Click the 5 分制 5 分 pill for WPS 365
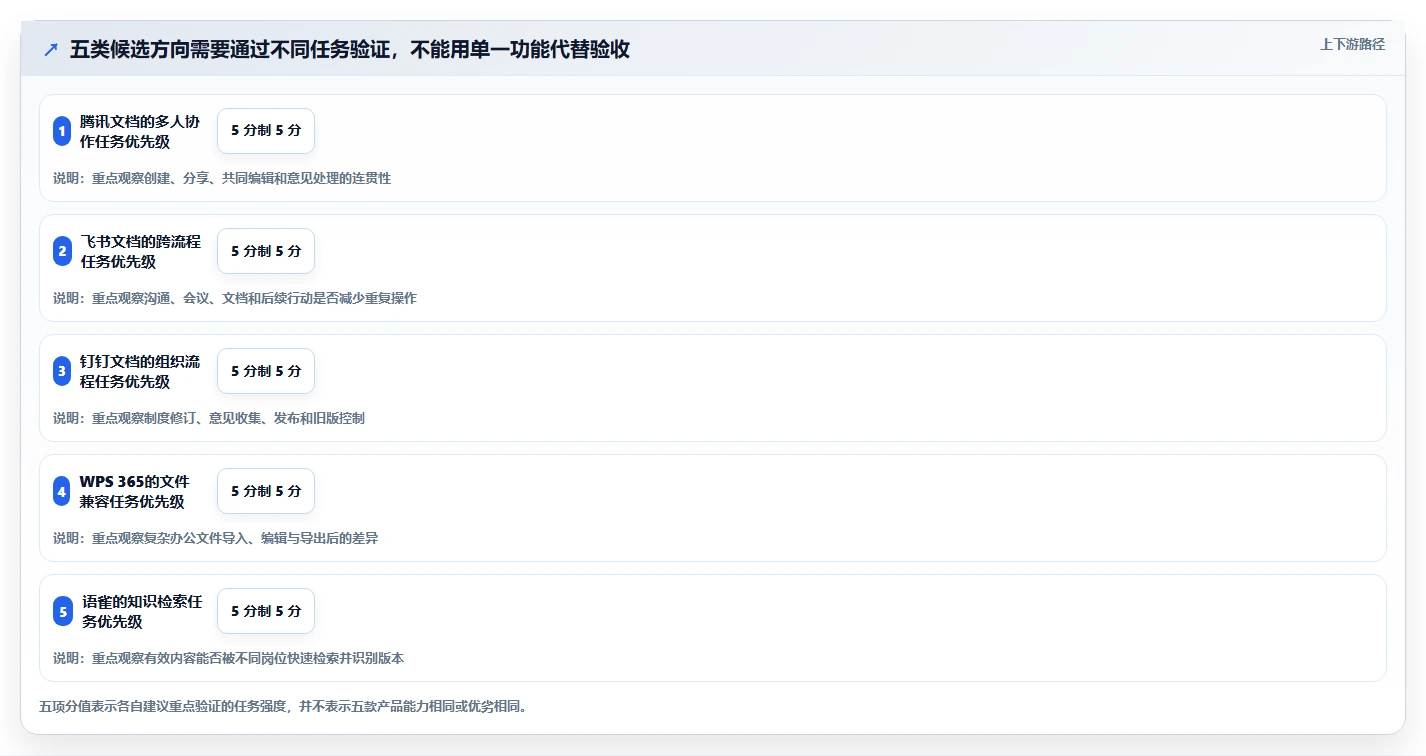The image size is (1426, 756). tap(266, 491)
